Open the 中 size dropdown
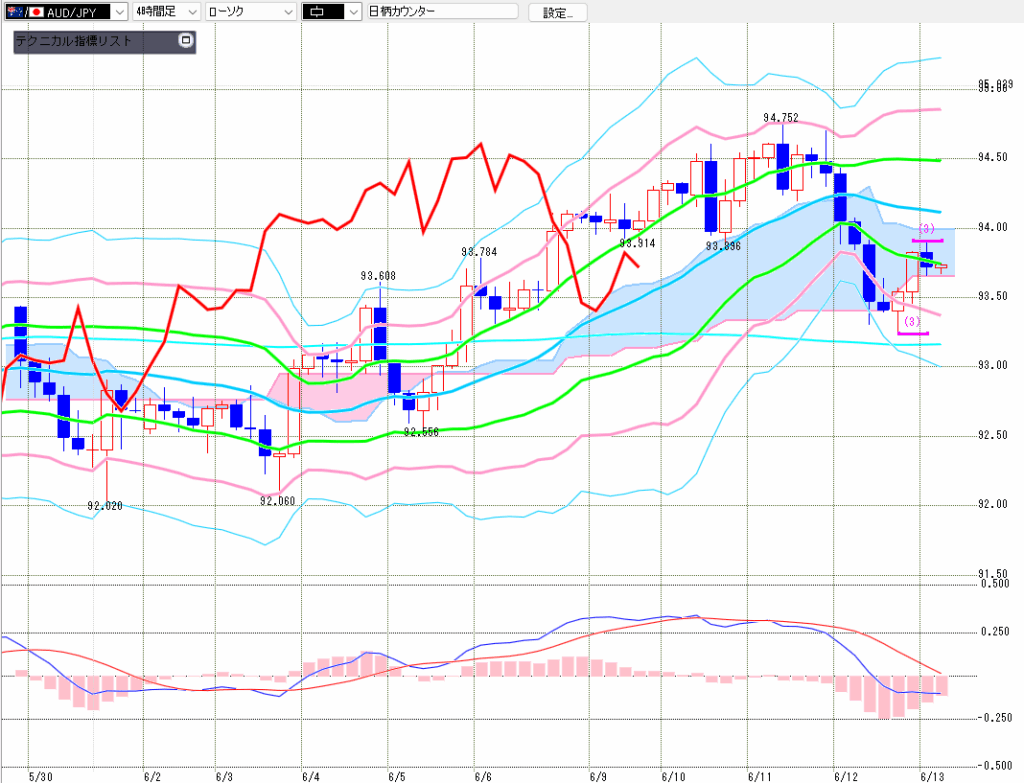The image size is (1024, 783). point(332,12)
